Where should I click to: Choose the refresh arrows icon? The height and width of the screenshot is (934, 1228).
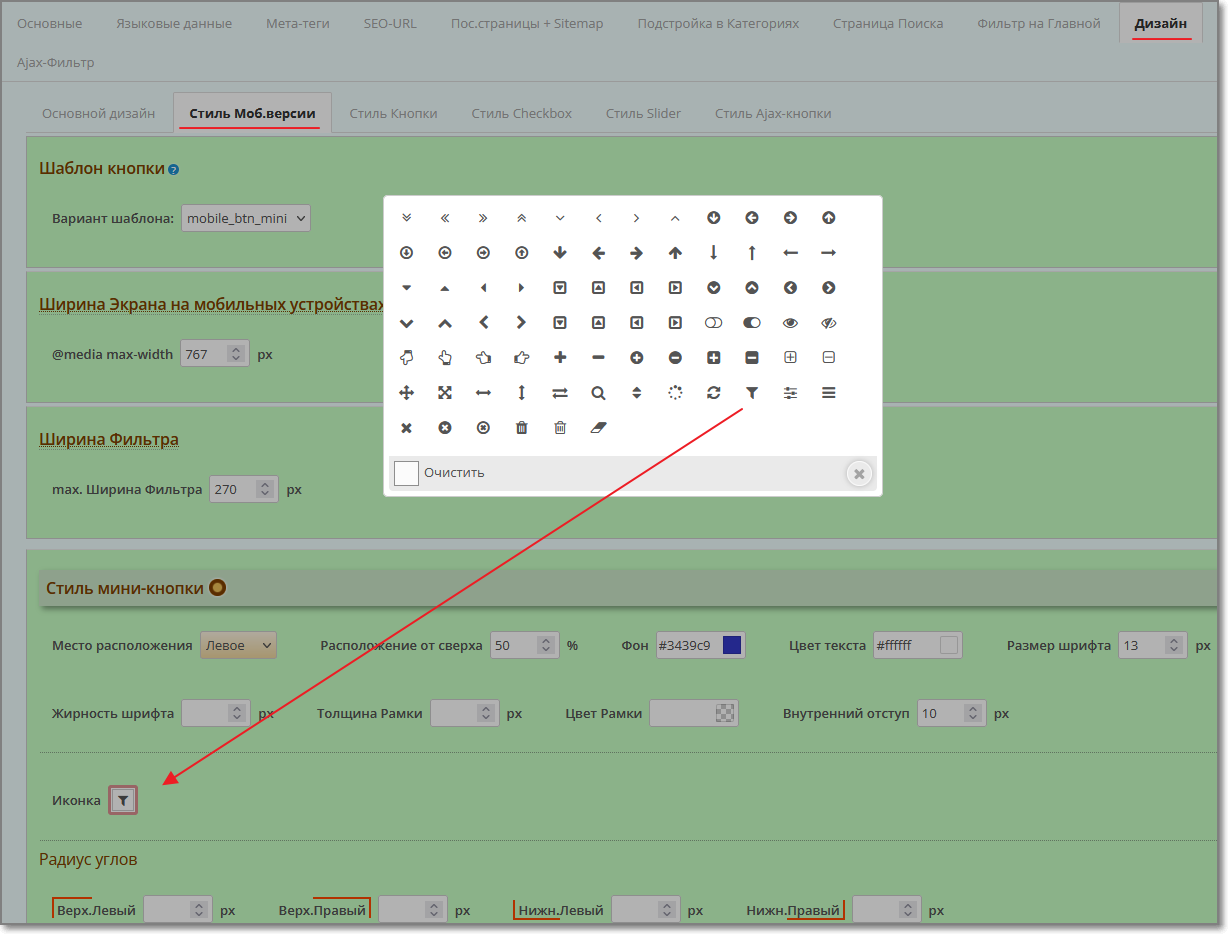pos(713,393)
